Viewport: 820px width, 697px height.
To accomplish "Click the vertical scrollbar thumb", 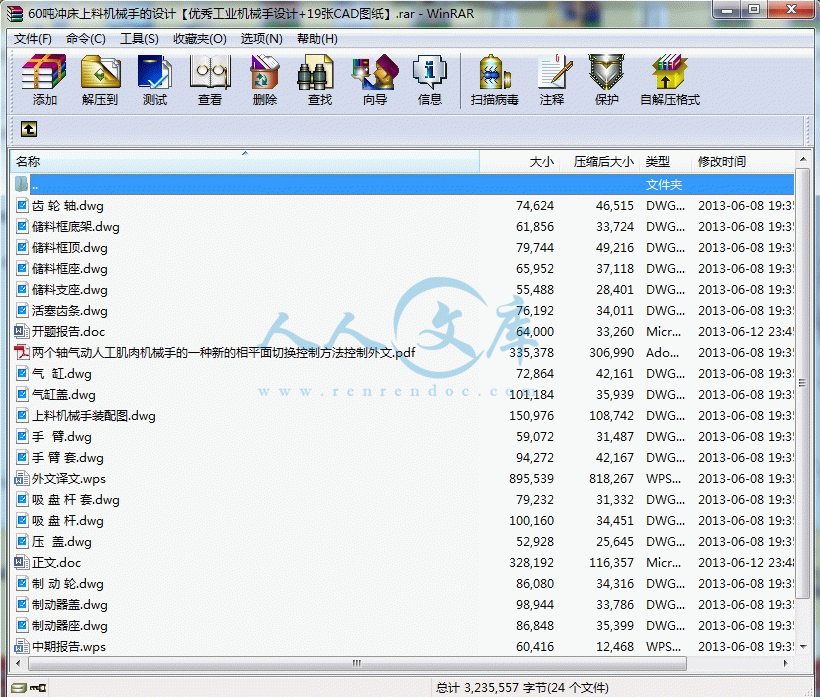I will (x=803, y=383).
